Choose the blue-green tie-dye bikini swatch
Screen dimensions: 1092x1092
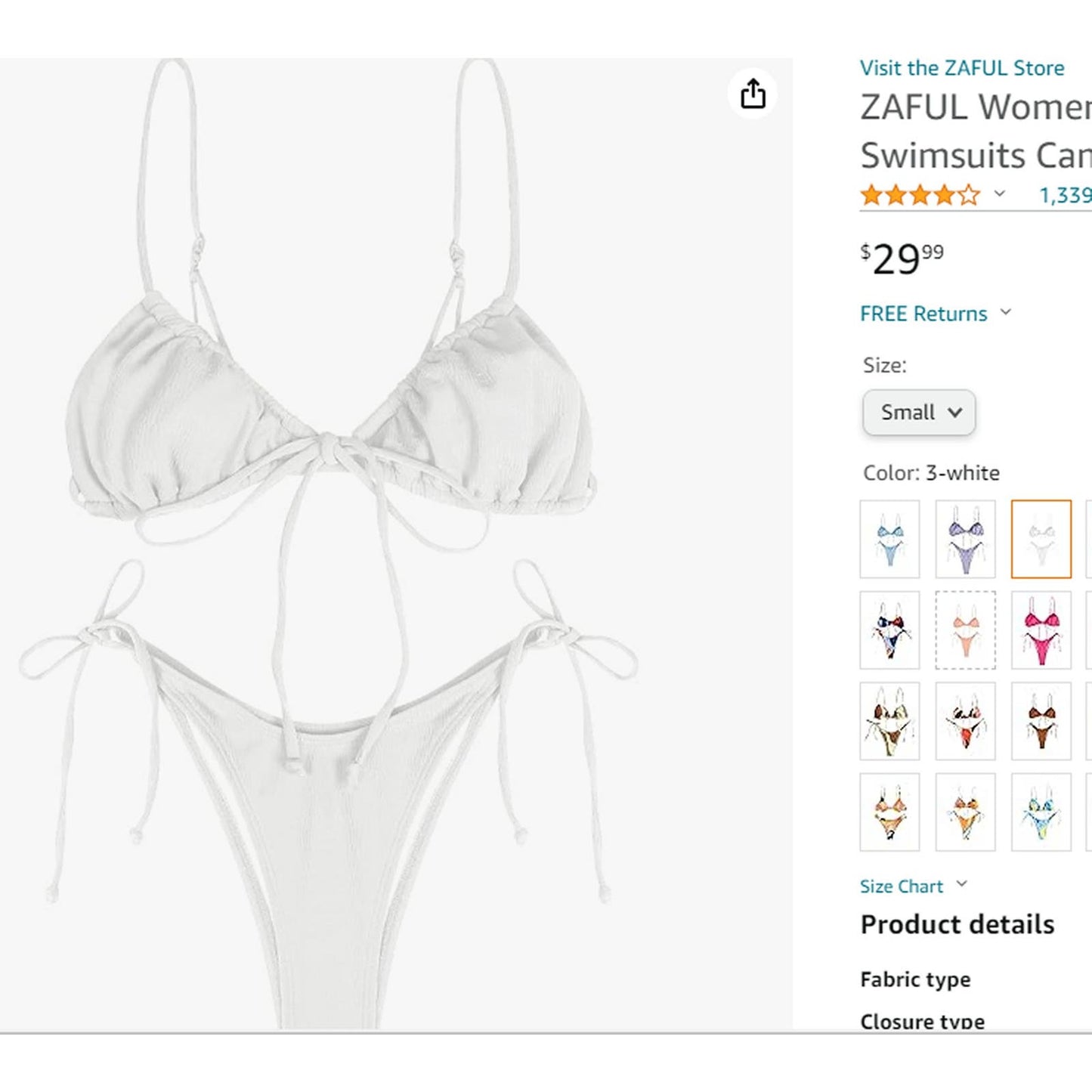pyautogui.click(x=1041, y=812)
